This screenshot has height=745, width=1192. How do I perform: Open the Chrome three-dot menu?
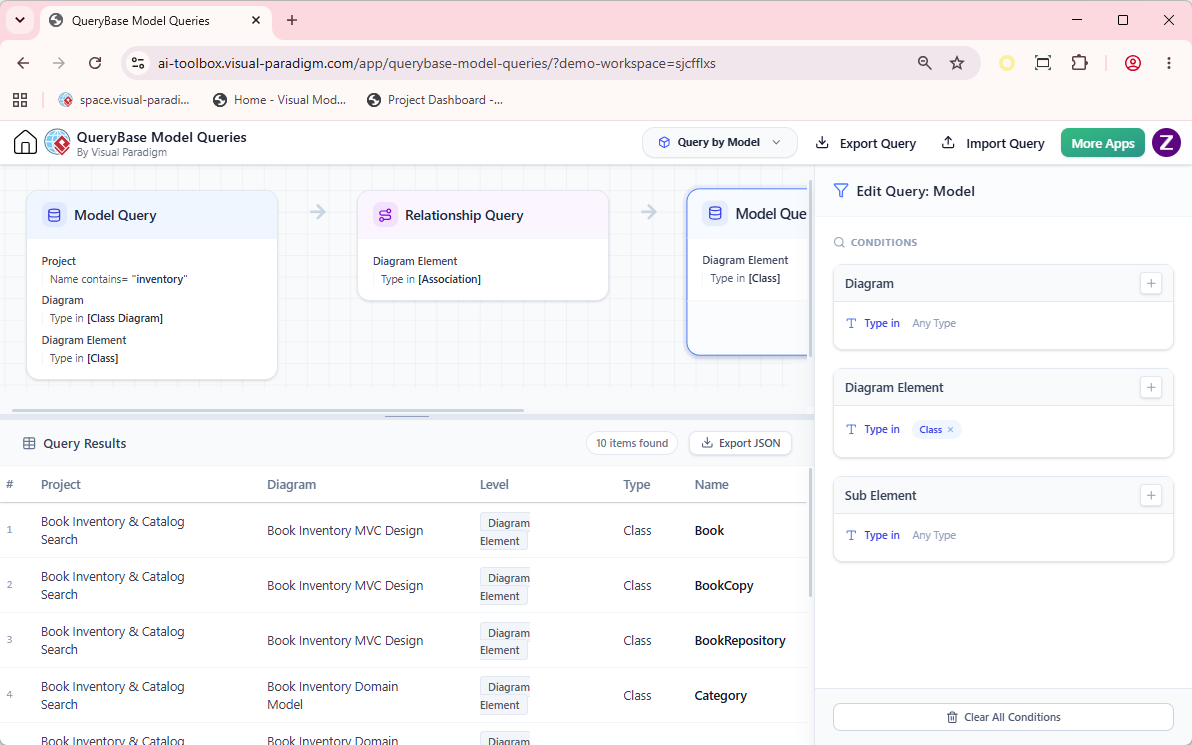click(1169, 63)
